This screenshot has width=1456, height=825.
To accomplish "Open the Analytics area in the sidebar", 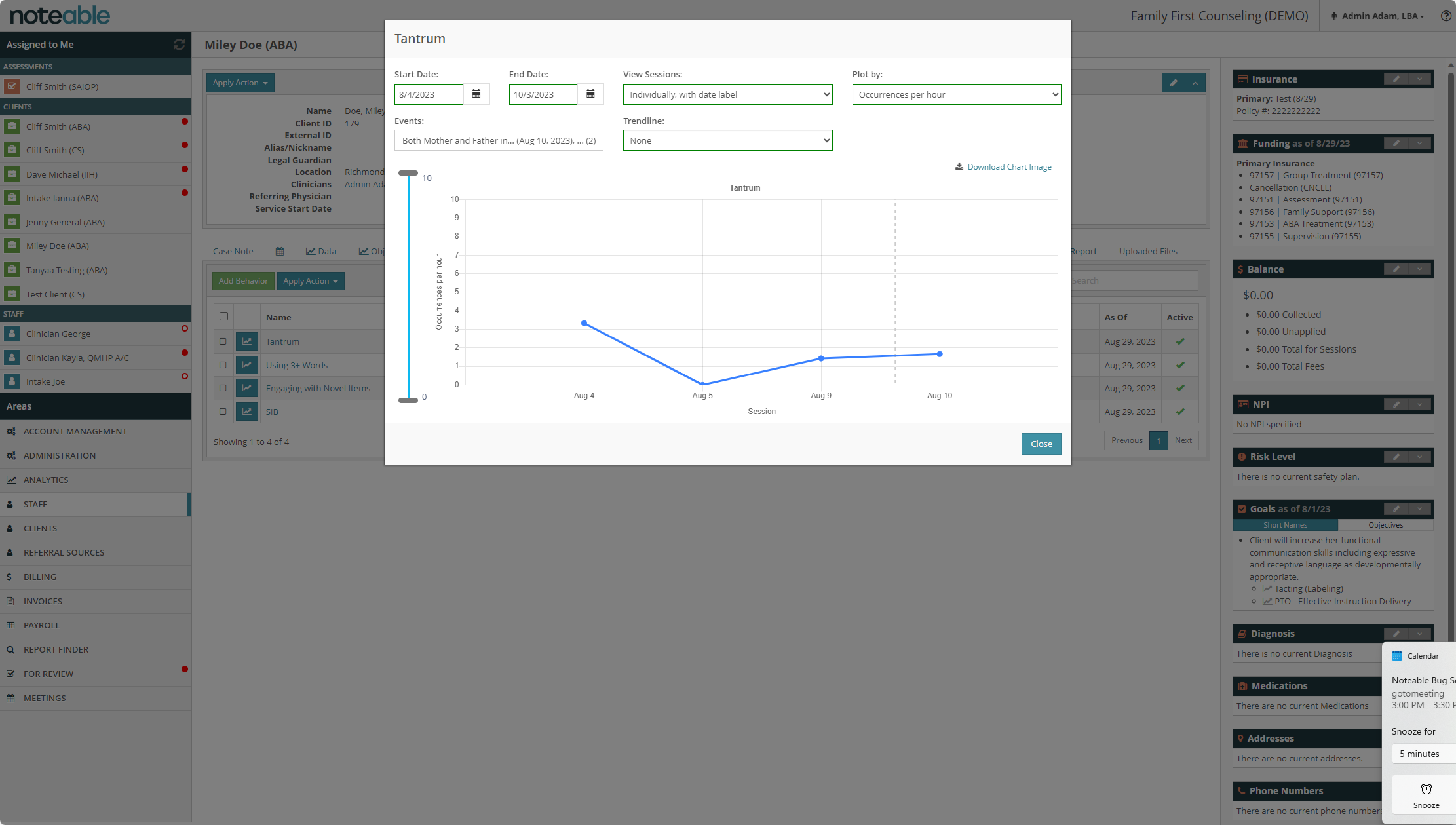I will click(46, 480).
